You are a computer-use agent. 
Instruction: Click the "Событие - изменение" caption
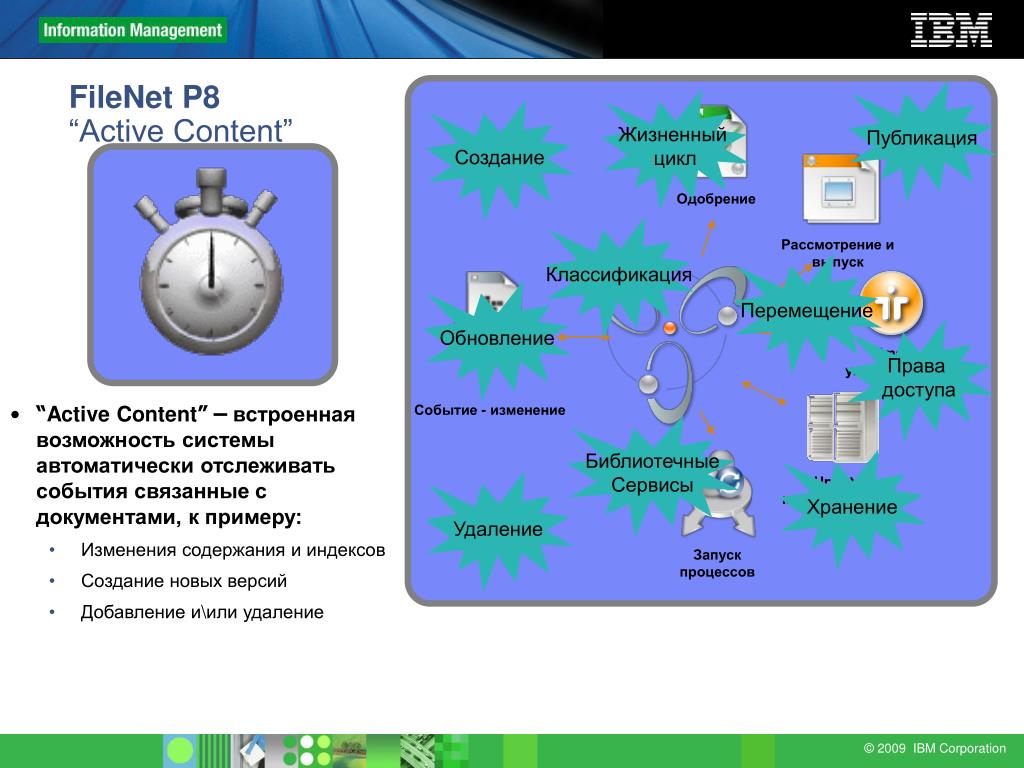[490, 411]
